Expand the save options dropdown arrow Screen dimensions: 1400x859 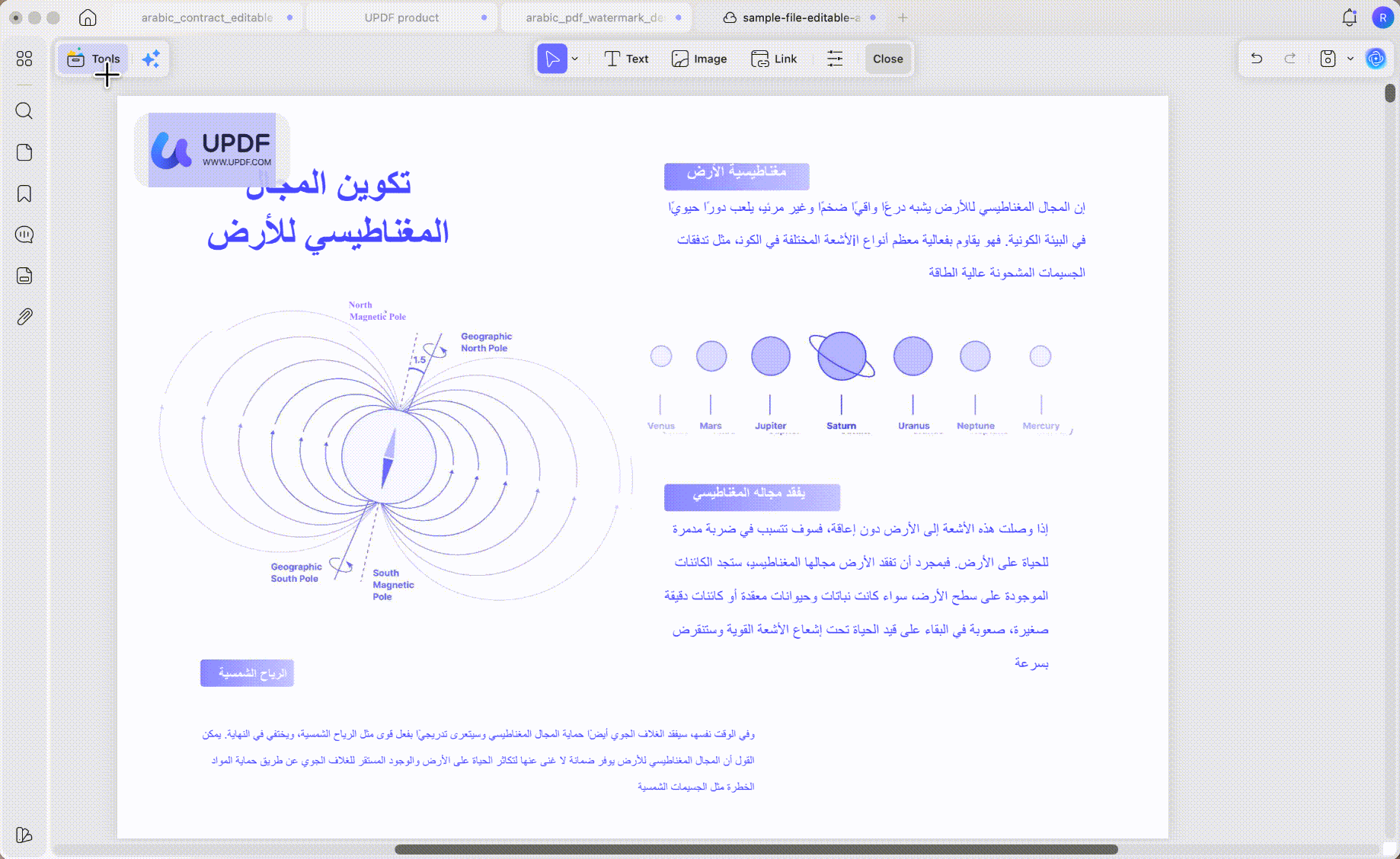tap(1350, 59)
